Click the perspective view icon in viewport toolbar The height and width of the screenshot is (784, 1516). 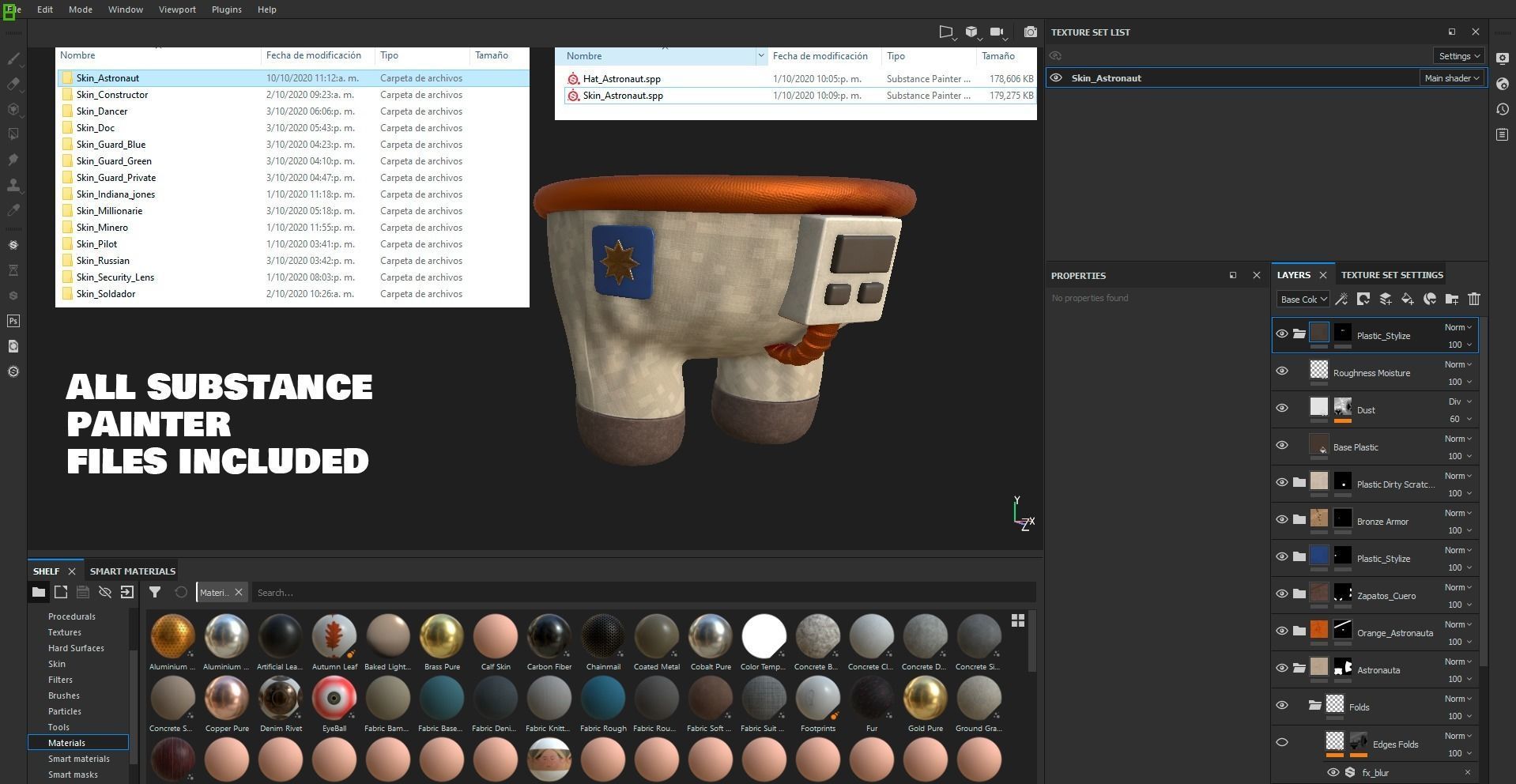[946, 32]
